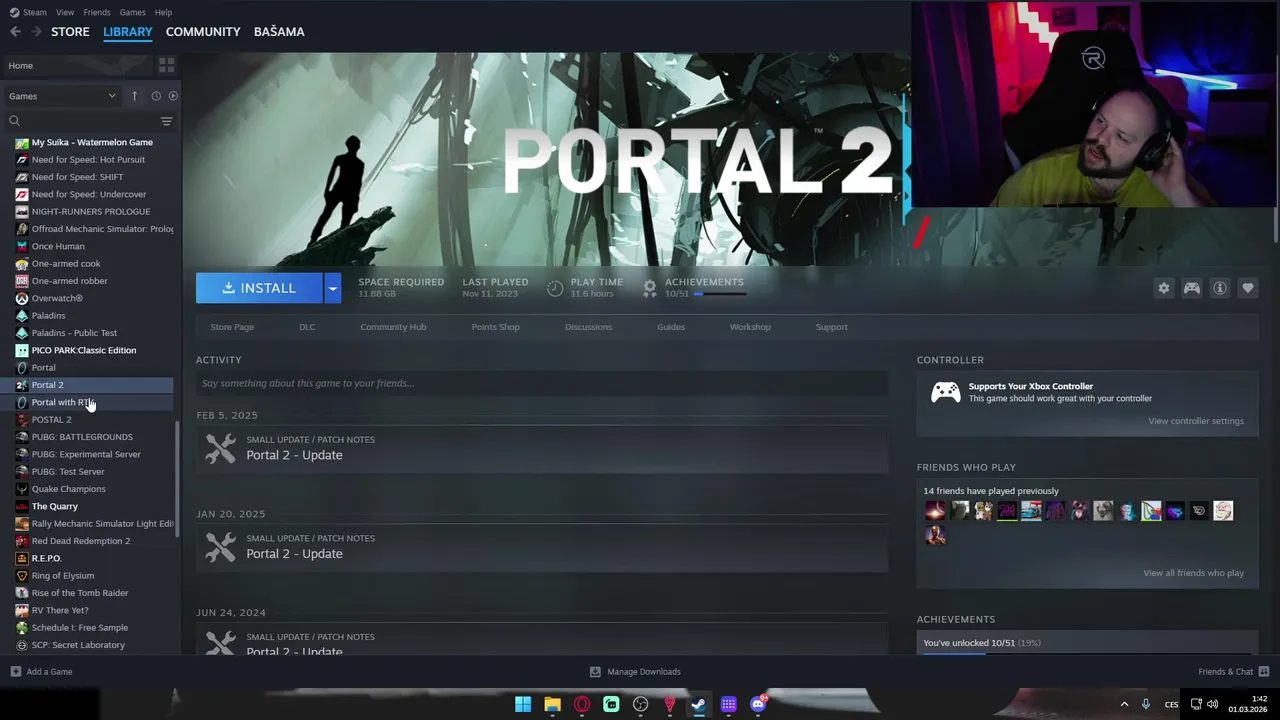
Task: Show hidden system tray icons chevron
Action: pos(1124,705)
